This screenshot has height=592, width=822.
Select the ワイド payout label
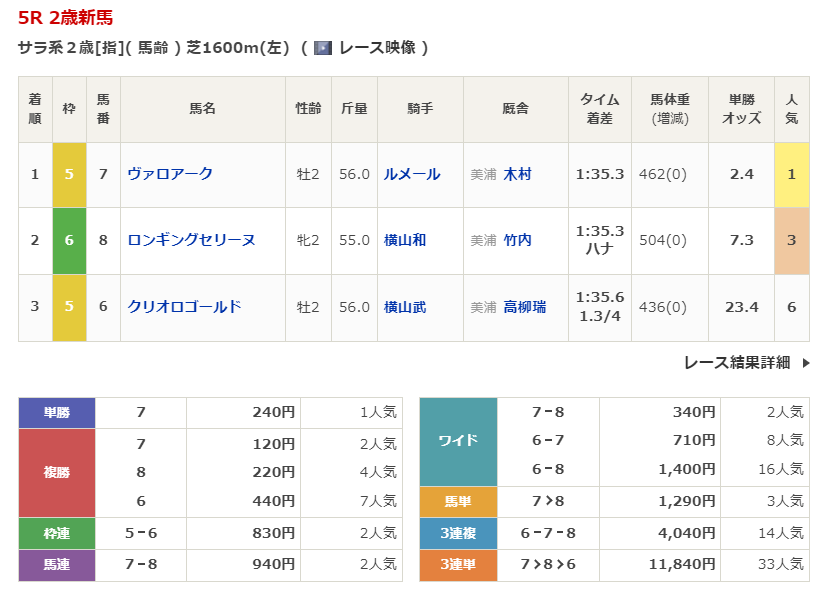[458, 441]
